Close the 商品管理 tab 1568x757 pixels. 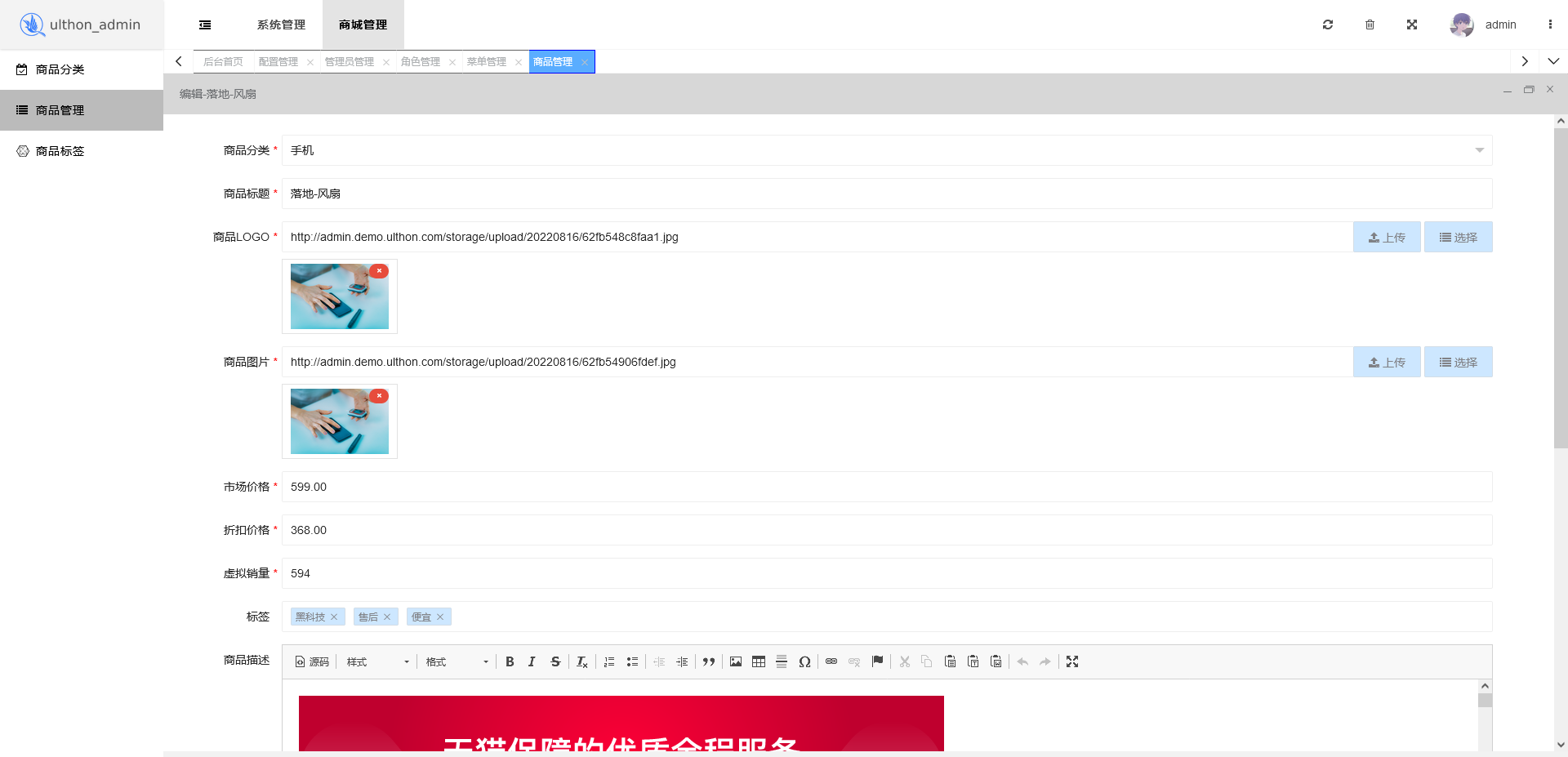pyautogui.click(x=585, y=62)
